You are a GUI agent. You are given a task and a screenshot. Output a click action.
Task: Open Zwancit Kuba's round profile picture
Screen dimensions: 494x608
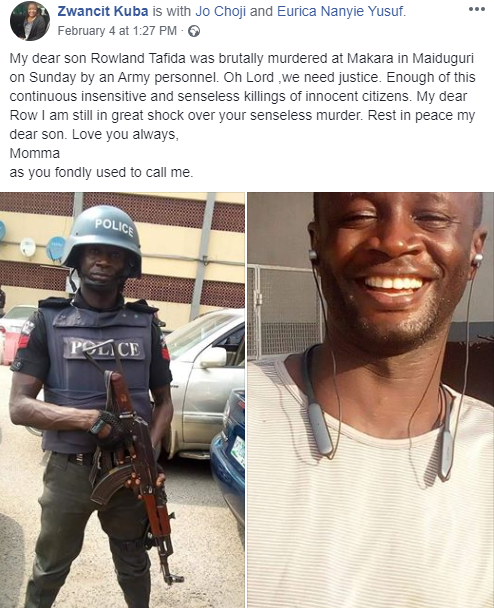tap(30, 21)
